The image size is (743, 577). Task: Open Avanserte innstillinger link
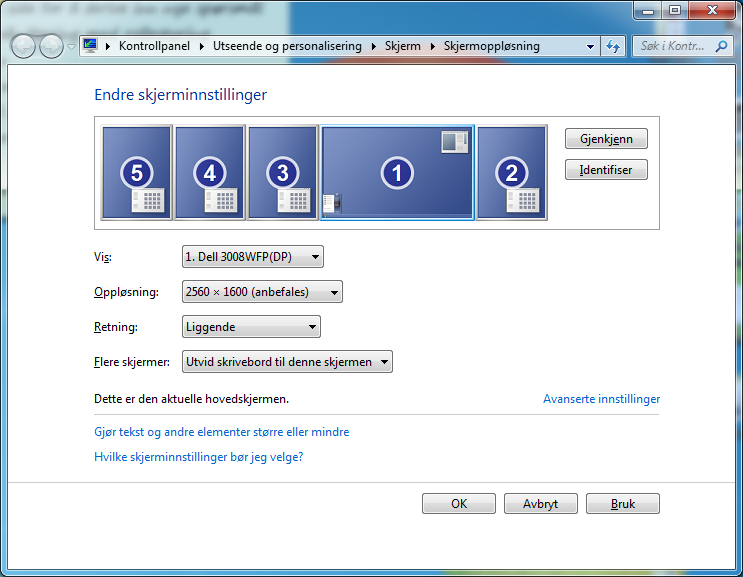[601, 399]
